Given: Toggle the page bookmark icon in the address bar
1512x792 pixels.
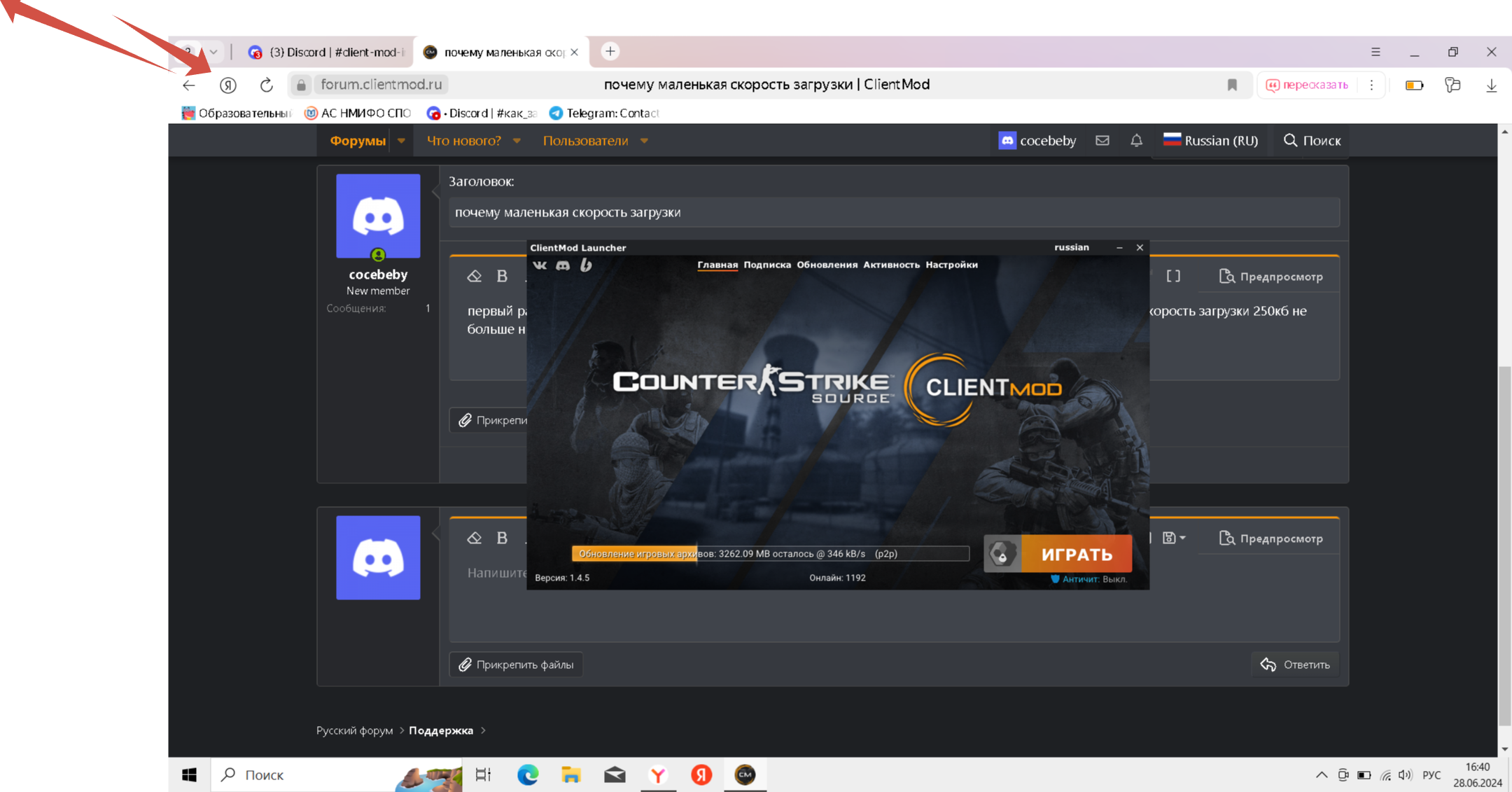Looking at the screenshot, I should (1232, 85).
